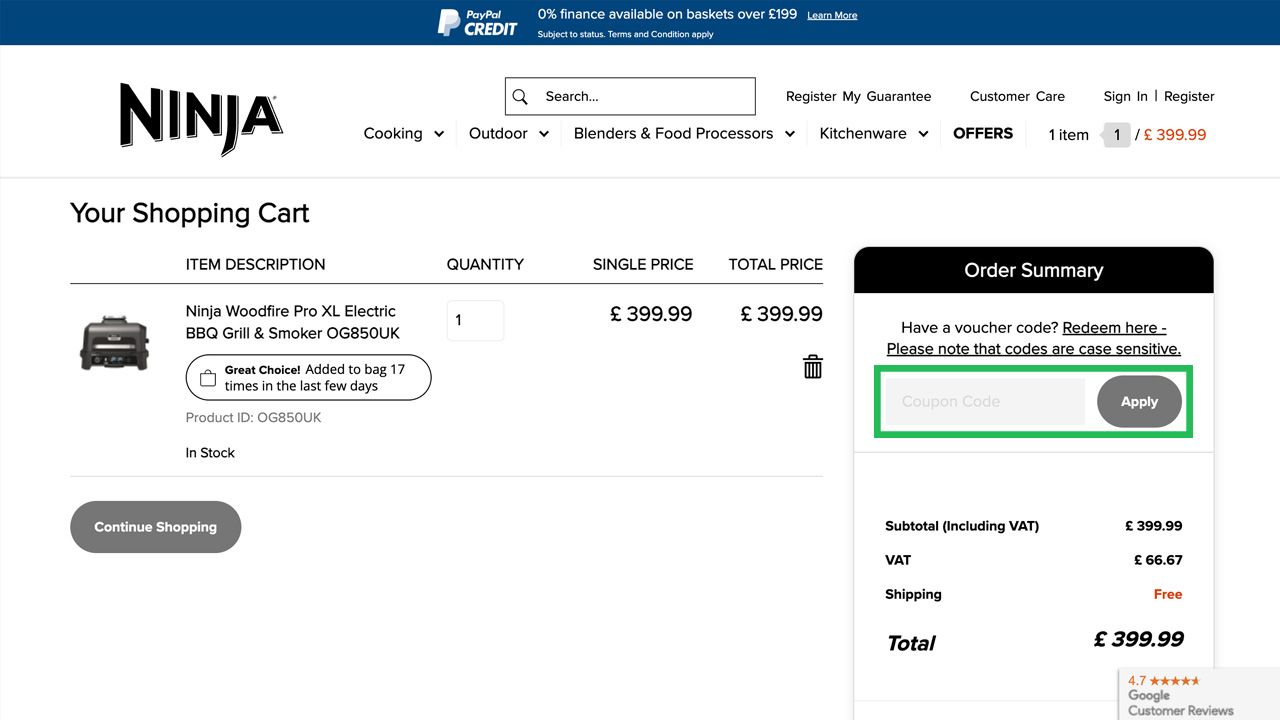This screenshot has width=1280, height=720.
Task: Click the Continue Shopping button
Action: click(156, 527)
